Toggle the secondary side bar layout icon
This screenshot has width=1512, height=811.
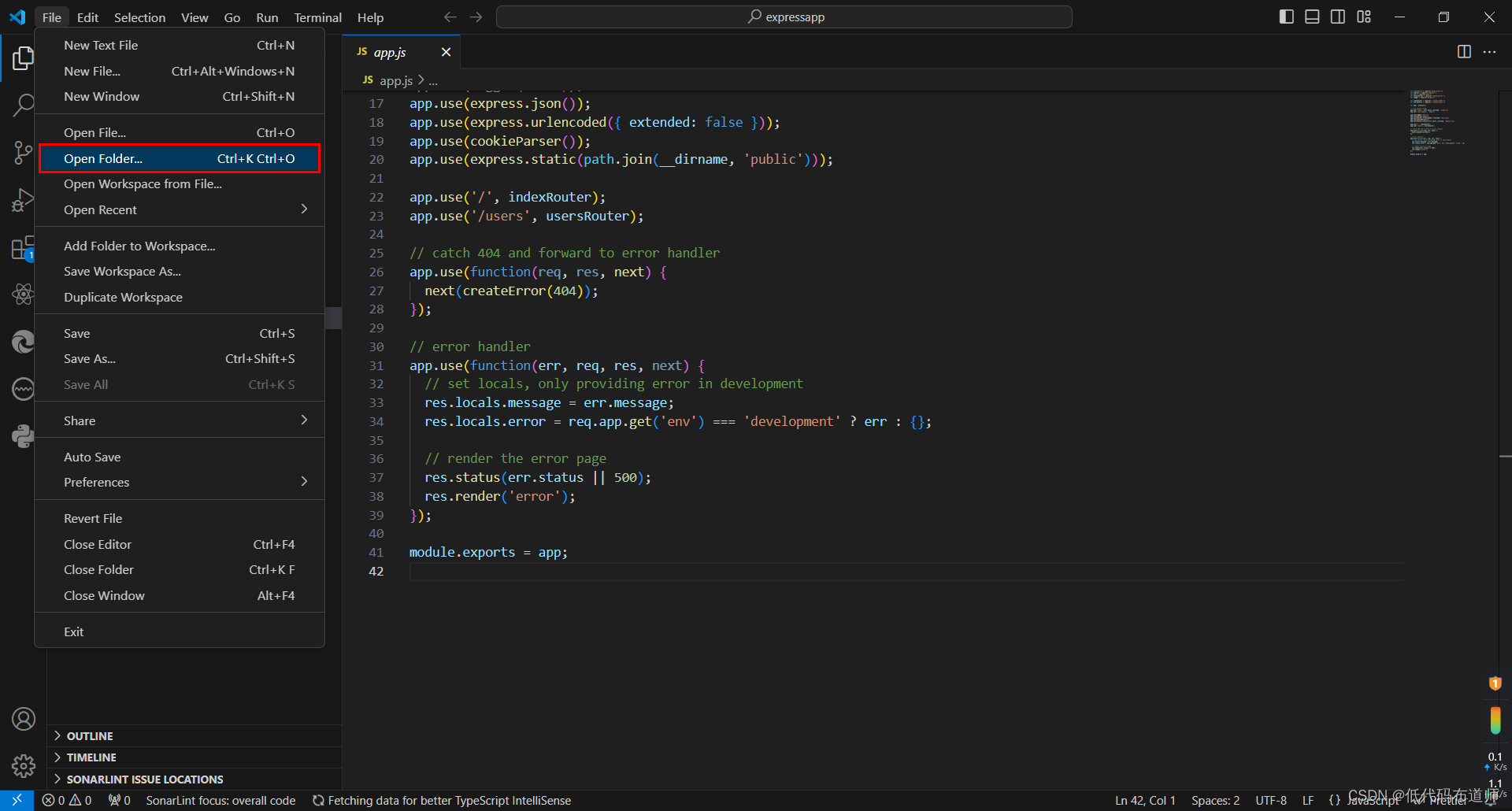pos(1338,17)
